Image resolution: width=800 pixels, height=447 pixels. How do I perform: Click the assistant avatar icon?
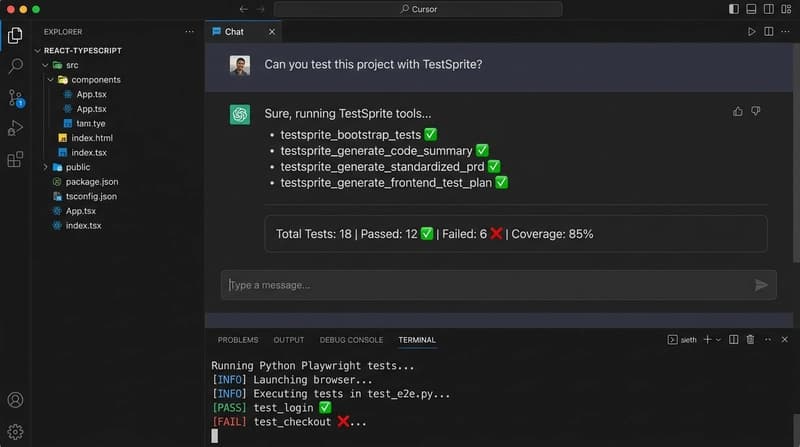point(240,114)
